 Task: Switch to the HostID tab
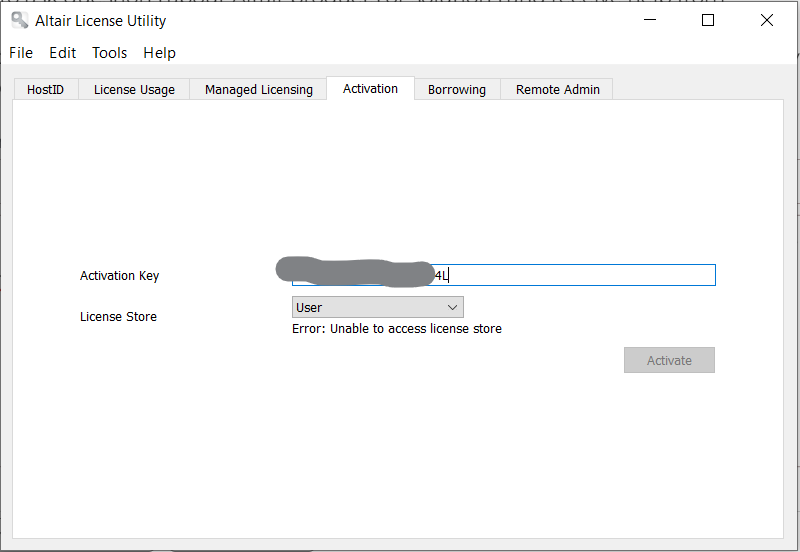coord(45,89)
